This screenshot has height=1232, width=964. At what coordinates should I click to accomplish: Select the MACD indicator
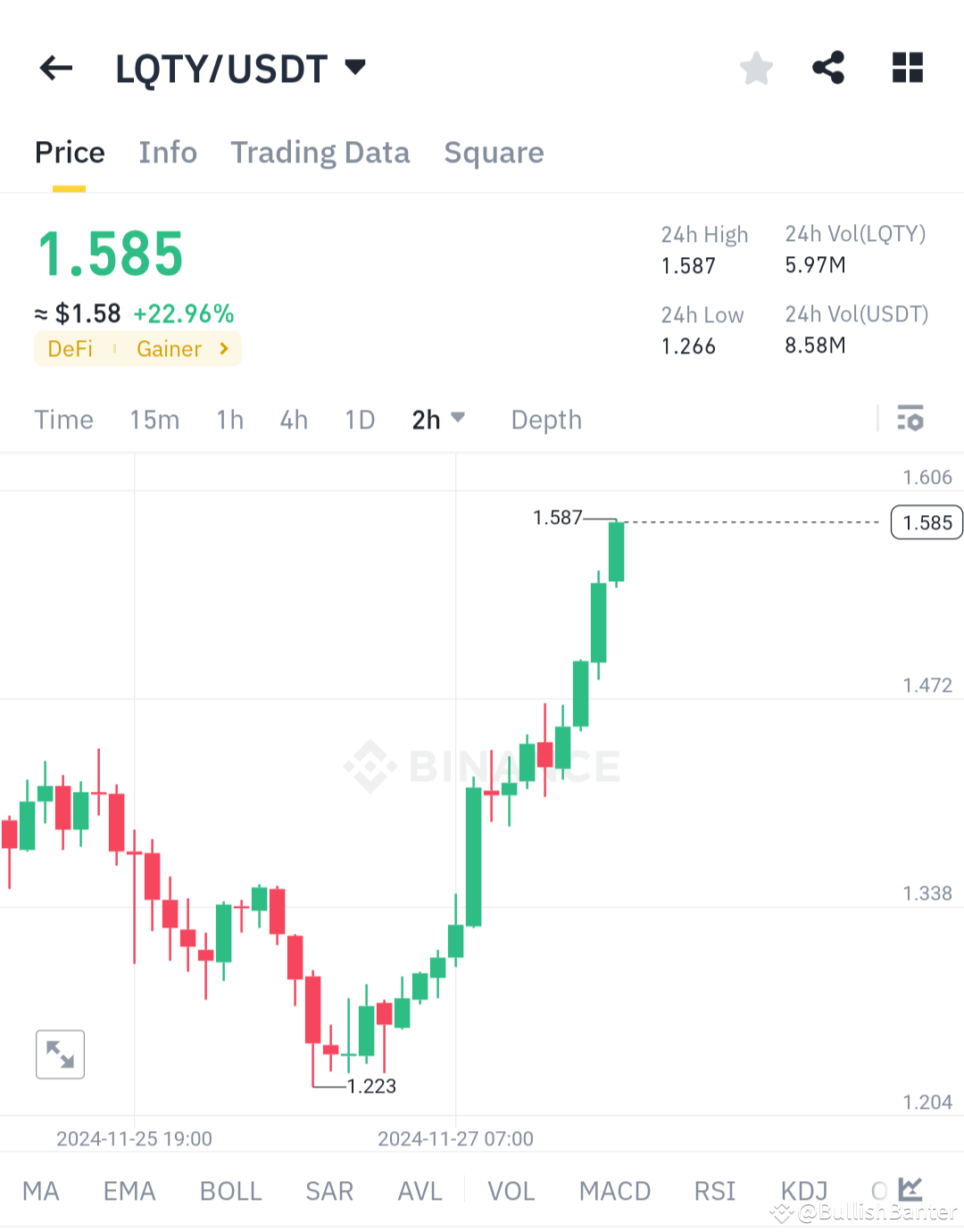614,1191
